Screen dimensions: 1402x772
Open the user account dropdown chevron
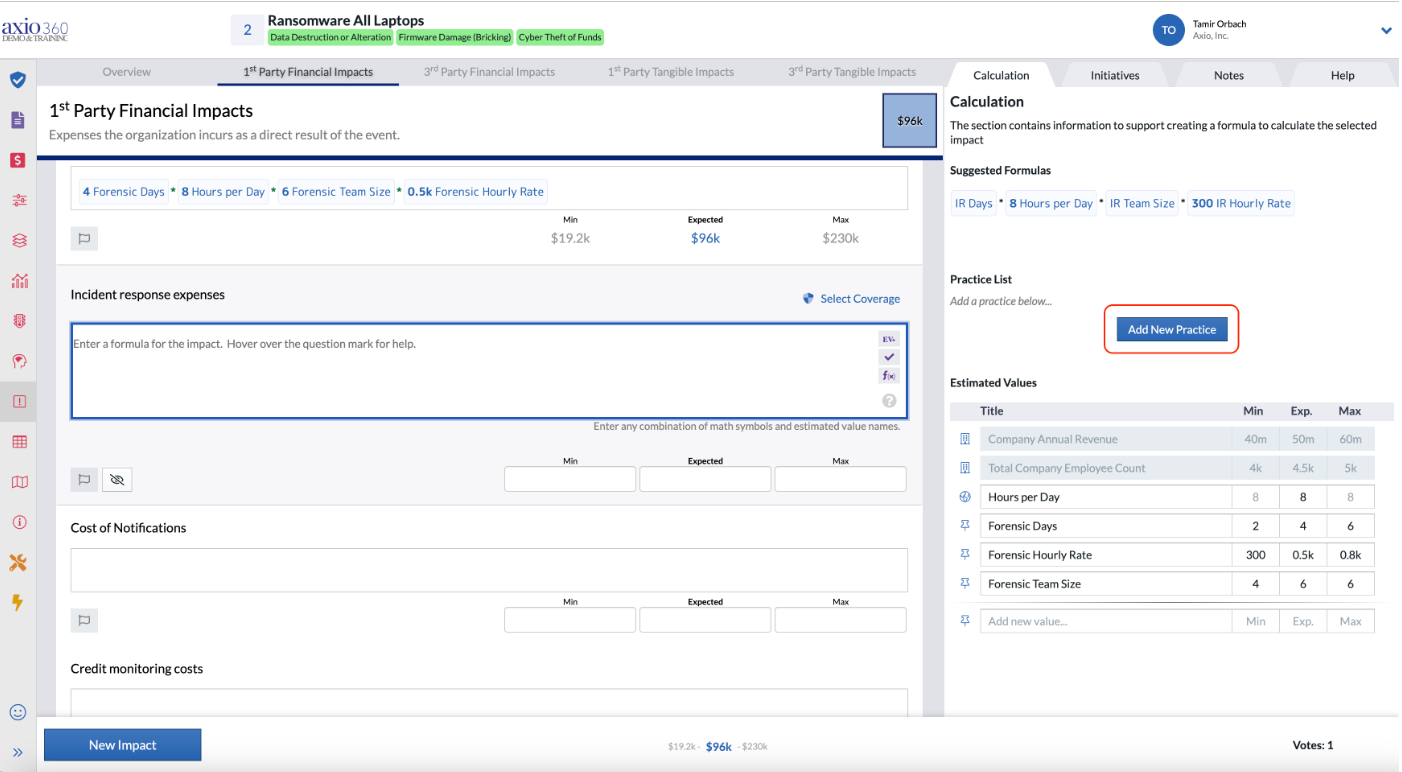click(1386, 31)
